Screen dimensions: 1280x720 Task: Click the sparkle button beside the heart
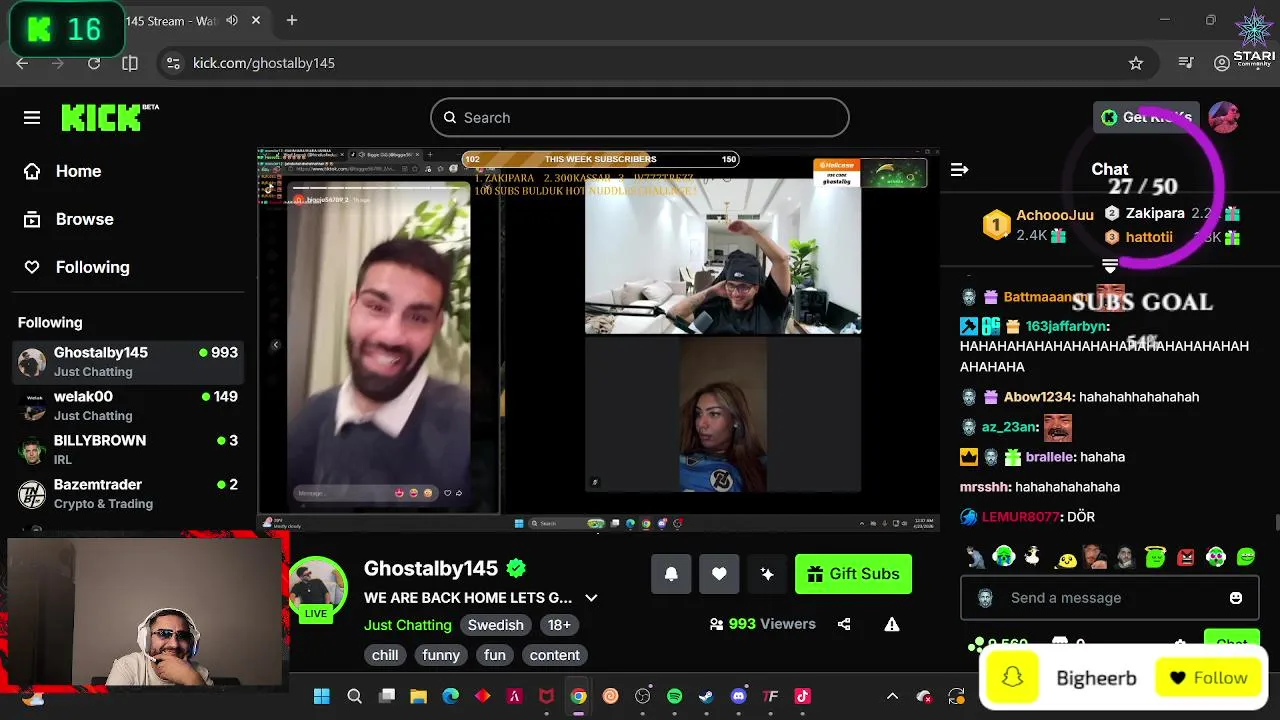click(x=767, y=574)
